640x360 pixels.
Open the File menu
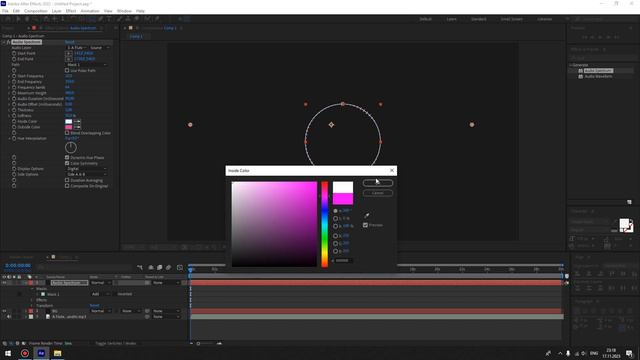[5, 11]
